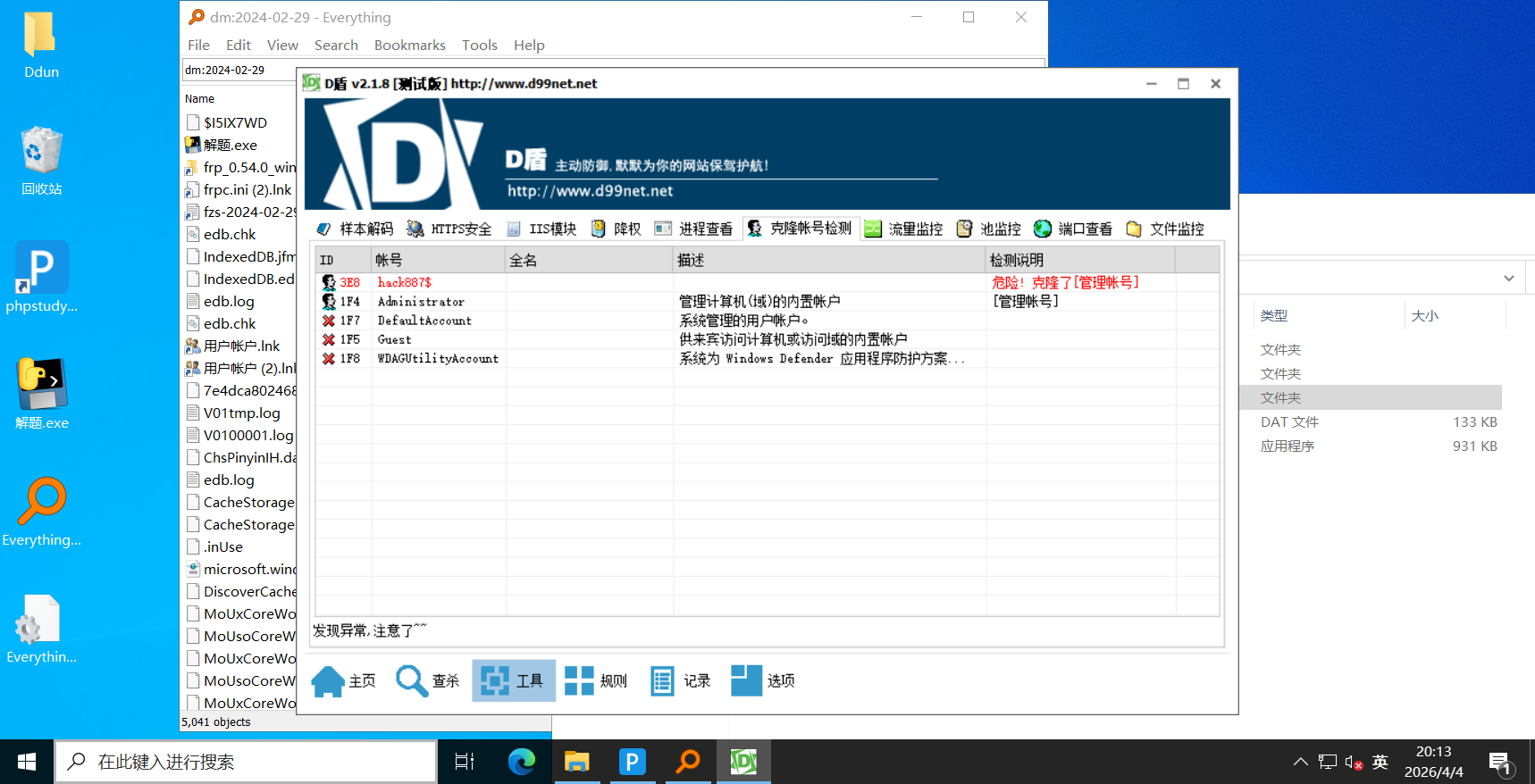Open the Tools menu in Everything
Viewport: 1535px width, 784px height.
[x=479, y=45]
